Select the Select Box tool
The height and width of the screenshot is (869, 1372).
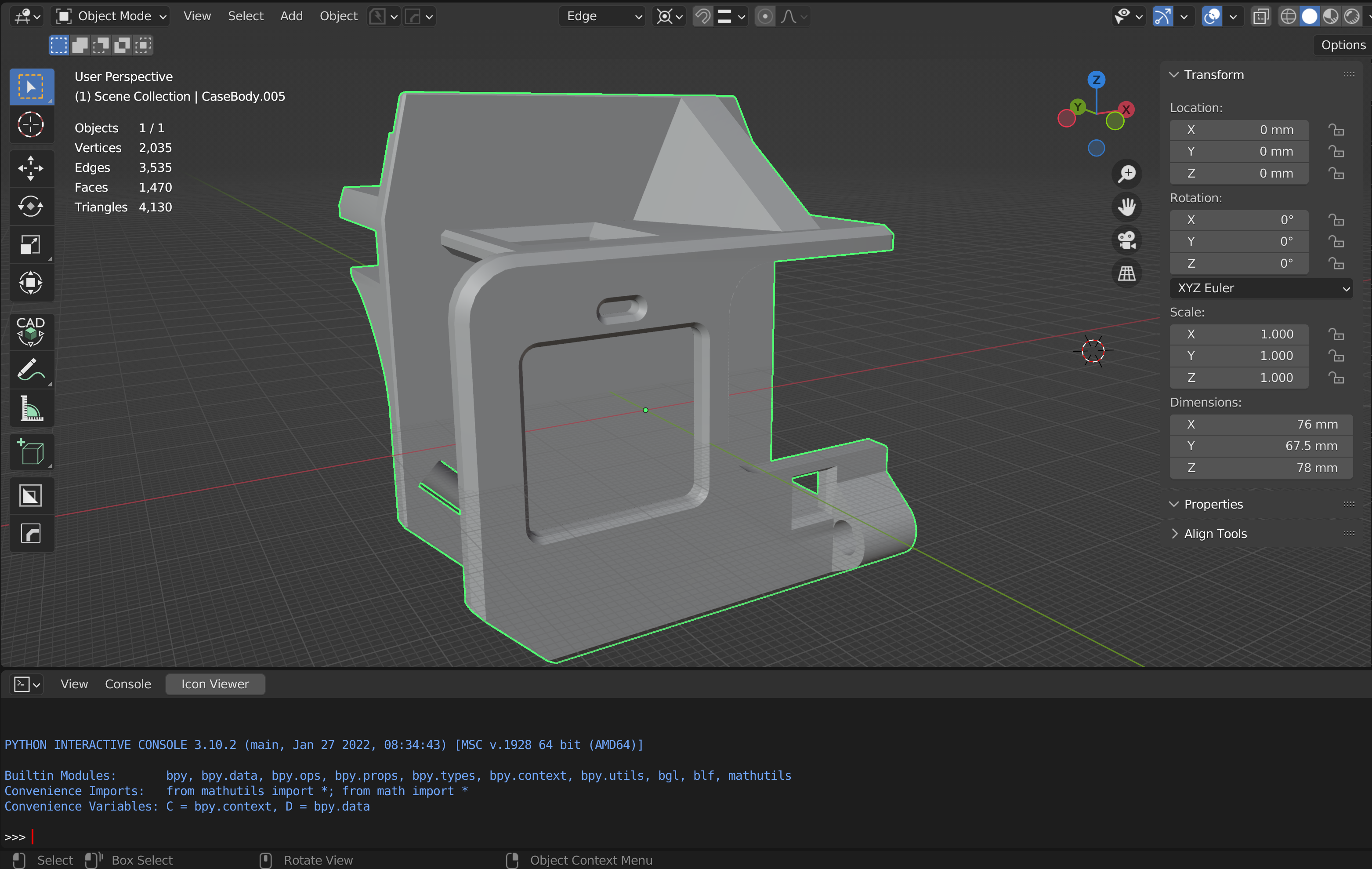coord(31,87)
